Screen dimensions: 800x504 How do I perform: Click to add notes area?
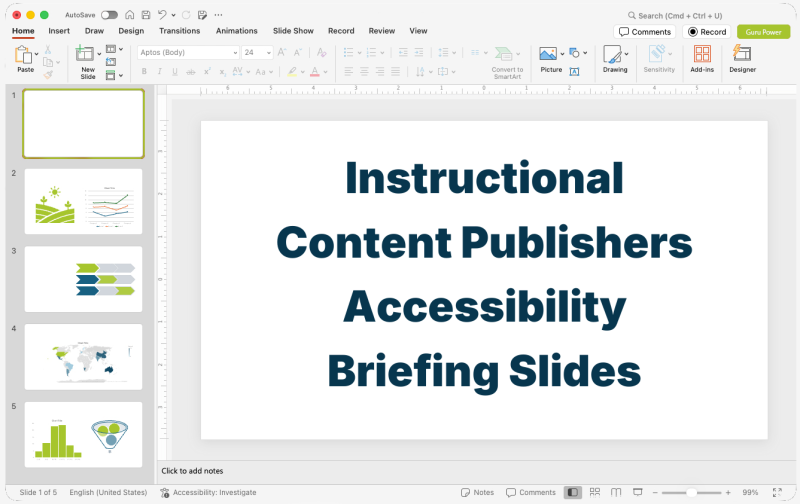pyautogui.click(x=192, y=471)
